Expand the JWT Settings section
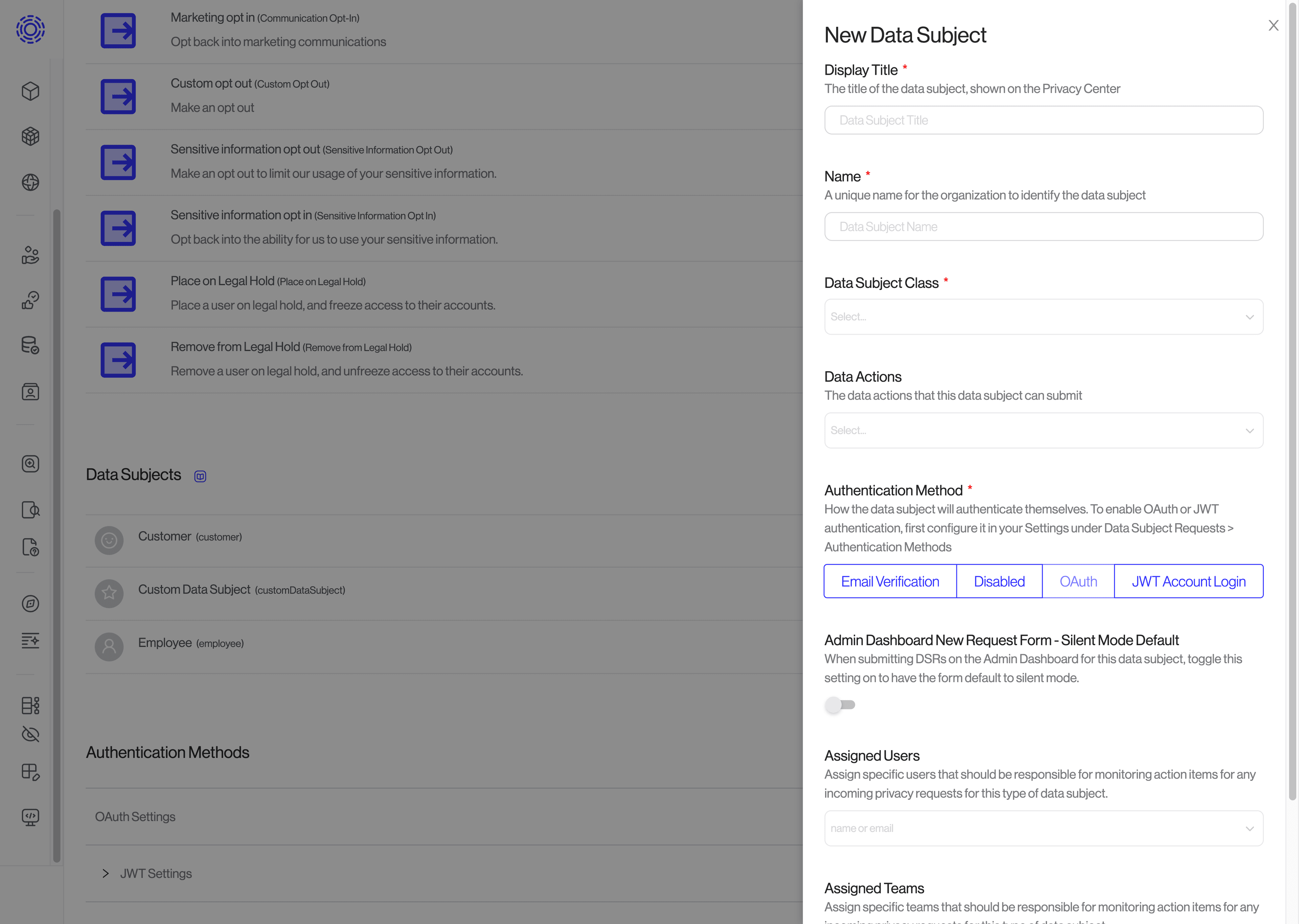 tap(155, 873)
